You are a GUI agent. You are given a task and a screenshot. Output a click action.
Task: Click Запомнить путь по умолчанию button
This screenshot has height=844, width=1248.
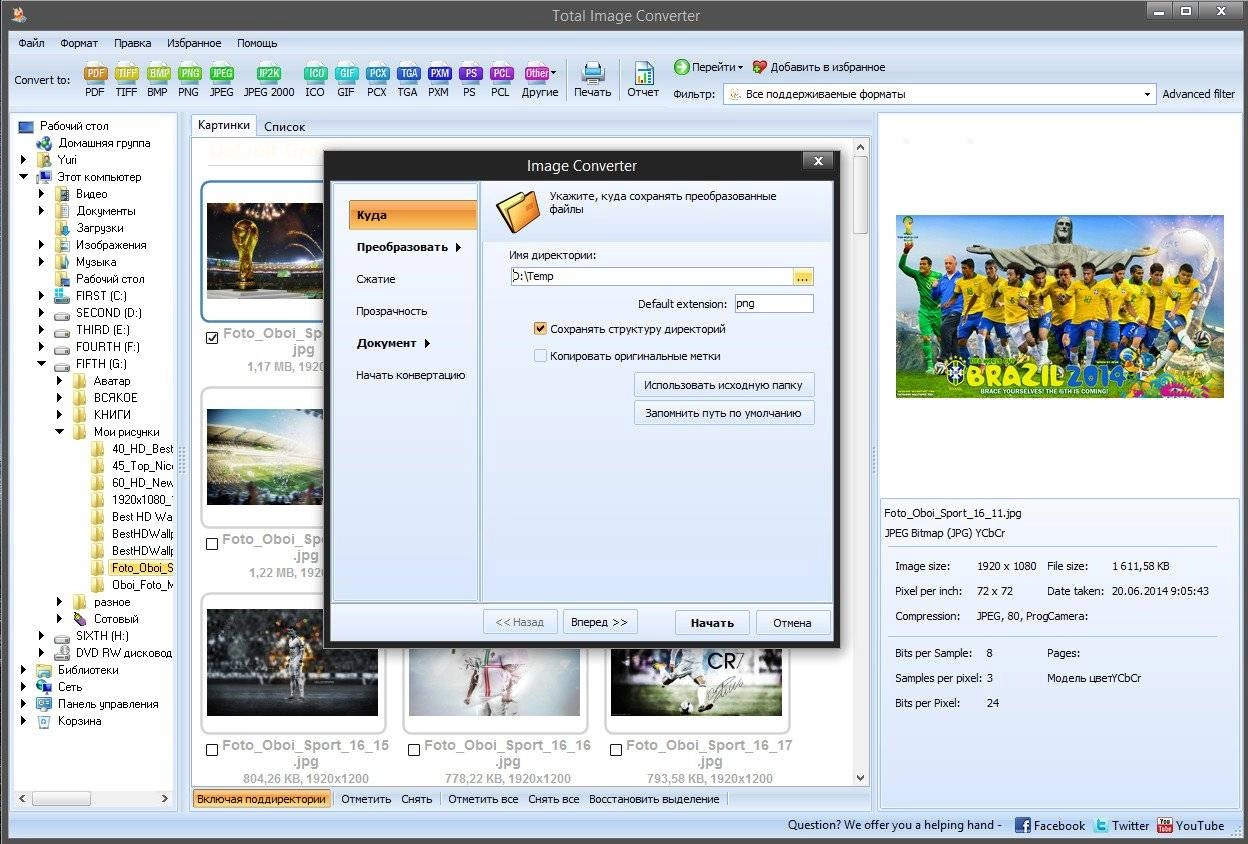click(x=724, y=412)
